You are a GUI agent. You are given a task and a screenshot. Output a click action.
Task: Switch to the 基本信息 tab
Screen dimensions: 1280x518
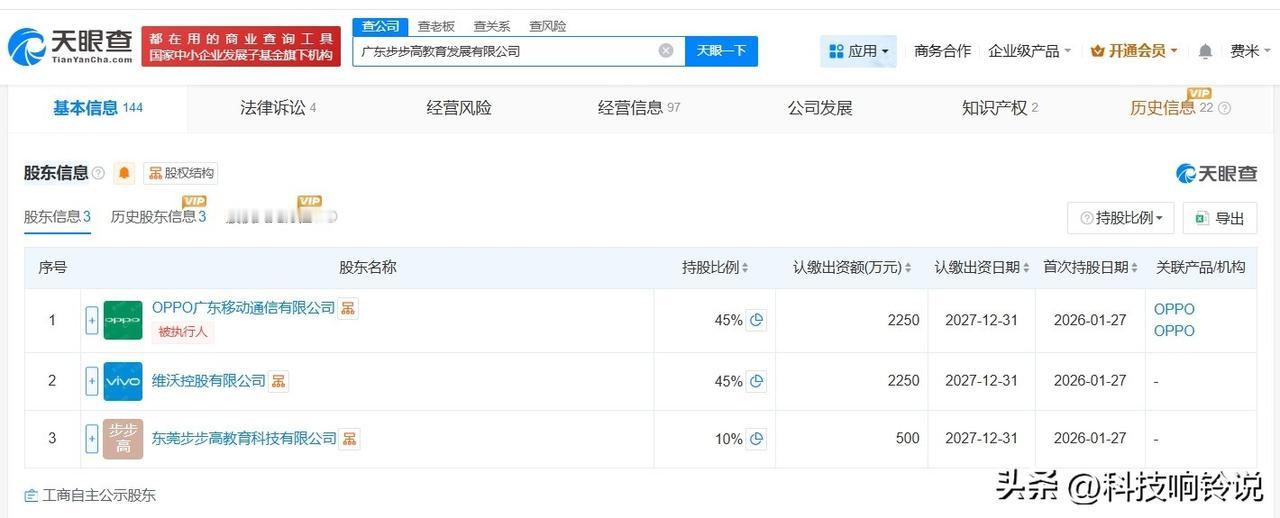[97, 108]
